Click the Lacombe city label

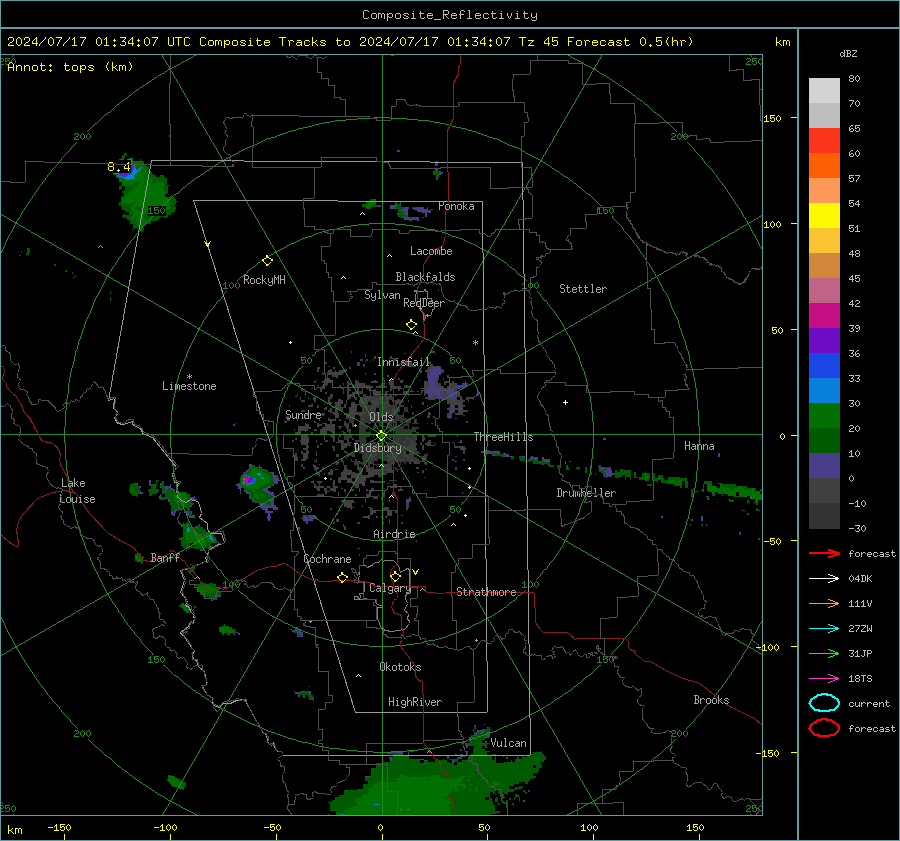(431, 251)
